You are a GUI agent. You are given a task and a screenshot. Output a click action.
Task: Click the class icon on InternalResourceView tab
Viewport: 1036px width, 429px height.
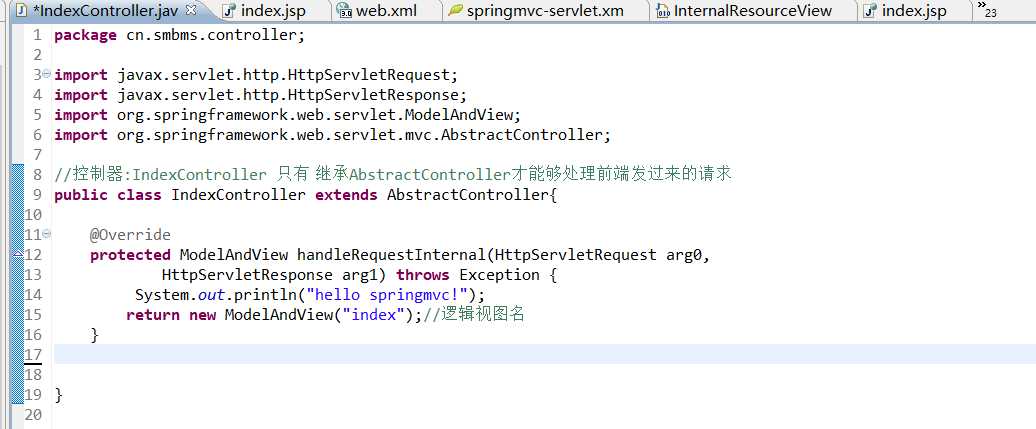662,11
